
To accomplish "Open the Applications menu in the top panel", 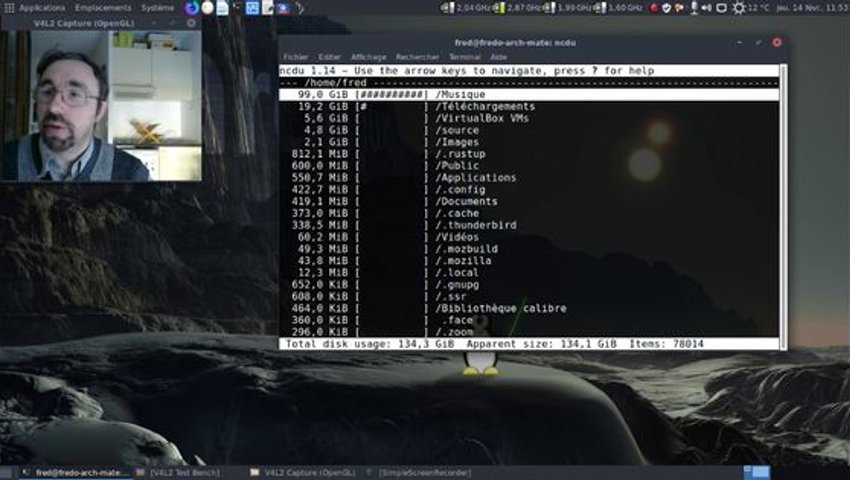I will pos(42,8).
